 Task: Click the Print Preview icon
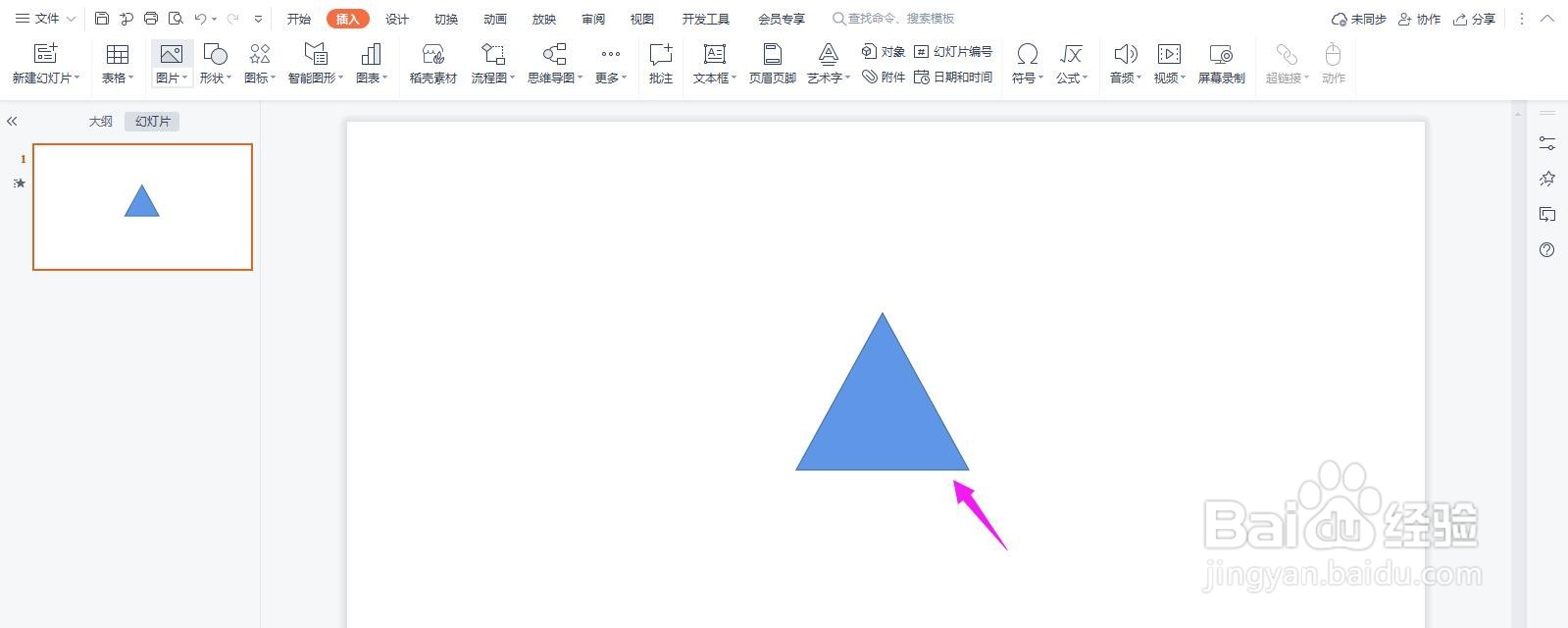click(176, 19)
